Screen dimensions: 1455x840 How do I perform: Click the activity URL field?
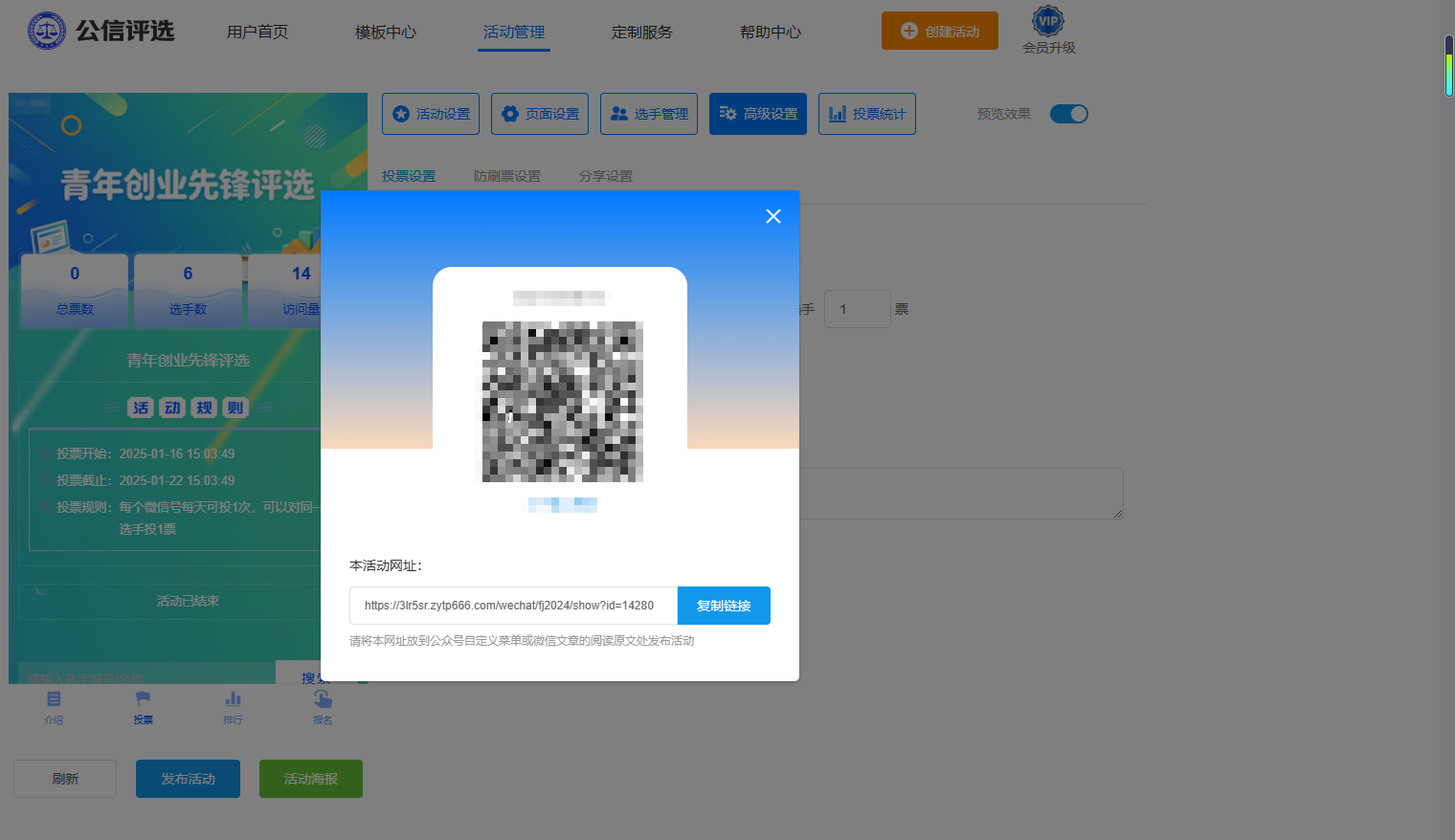coord(513,606)
